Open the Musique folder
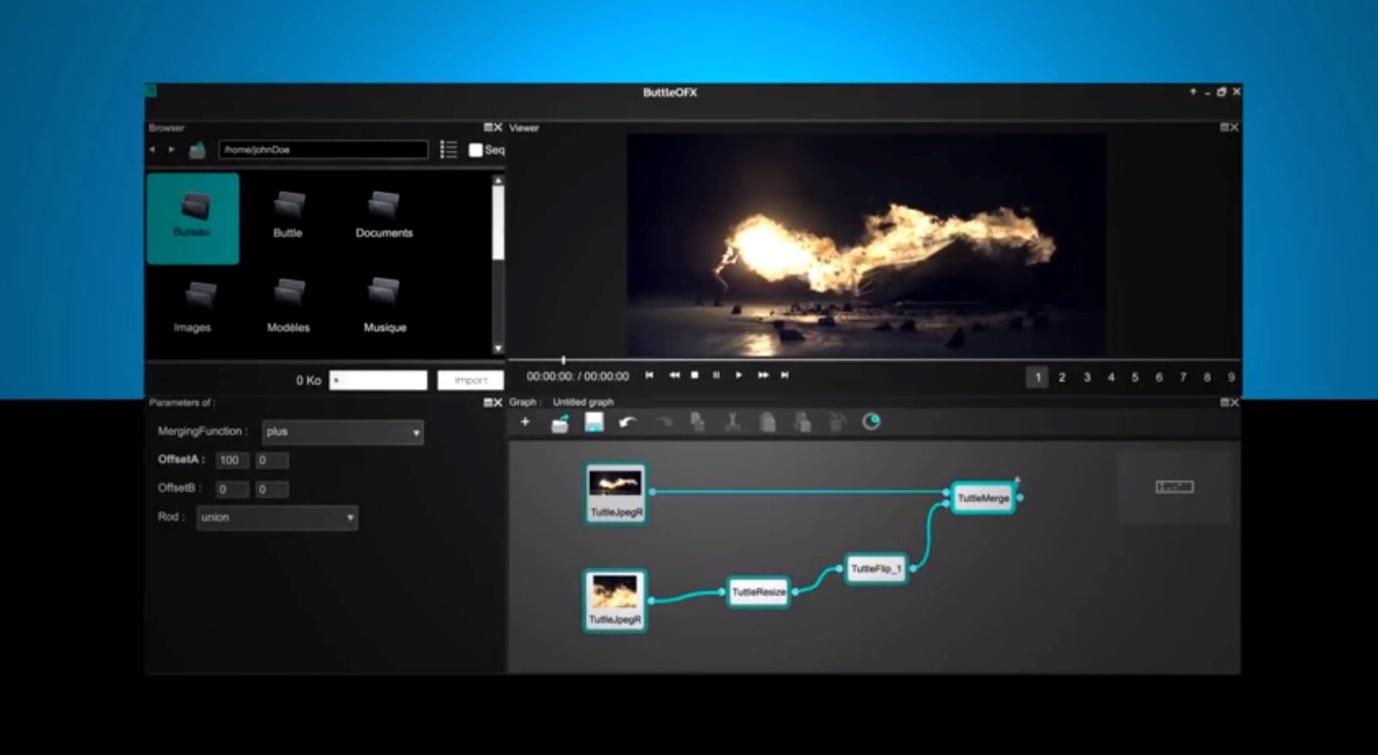1378x755 pixels. 385,308
